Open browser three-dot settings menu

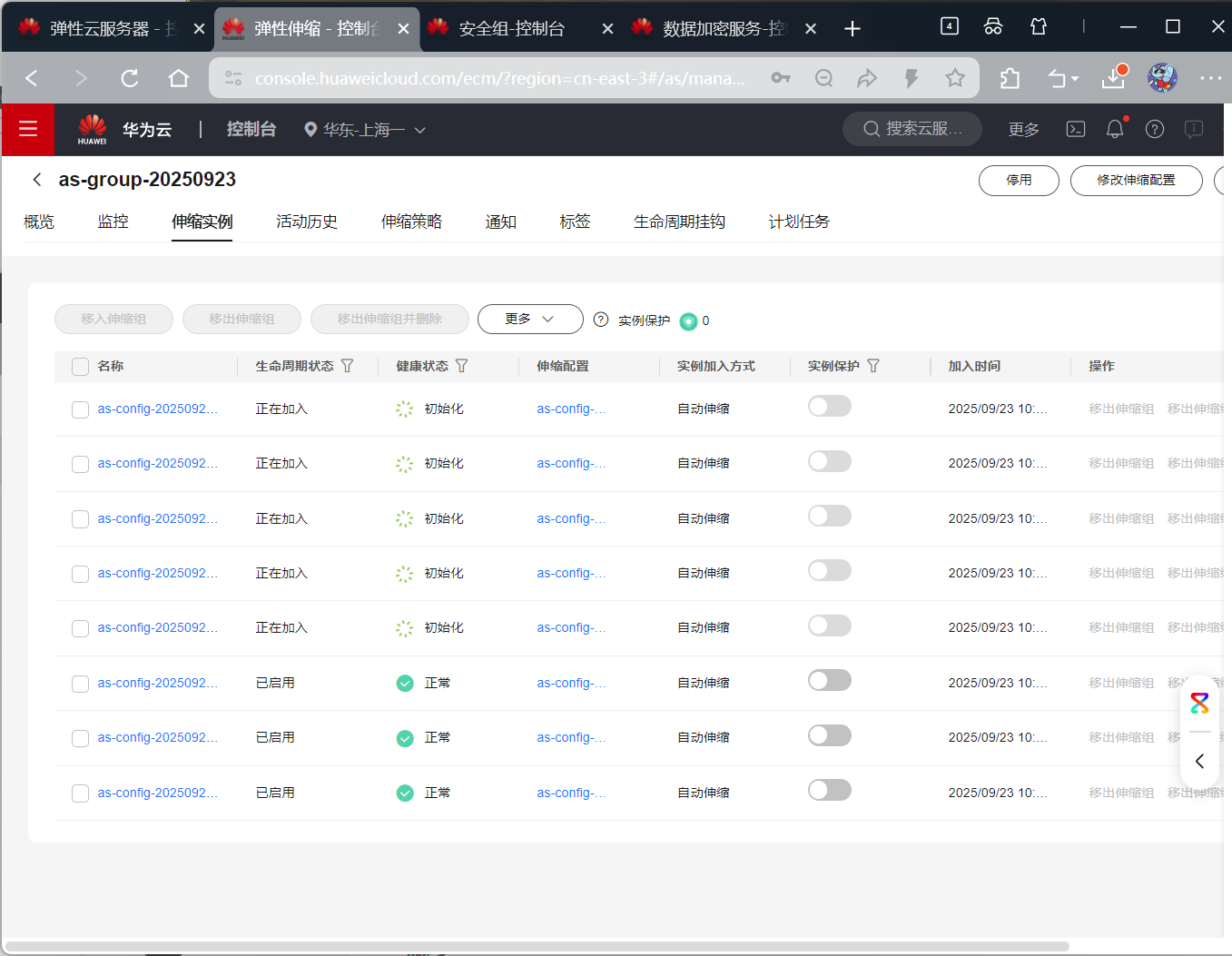click(1211, 78)
